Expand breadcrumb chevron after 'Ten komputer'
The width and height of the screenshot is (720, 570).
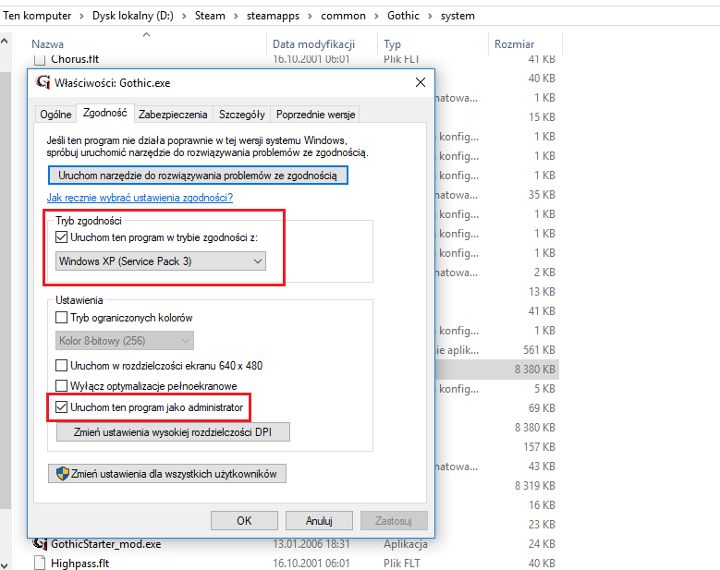[x=81, y=16]
